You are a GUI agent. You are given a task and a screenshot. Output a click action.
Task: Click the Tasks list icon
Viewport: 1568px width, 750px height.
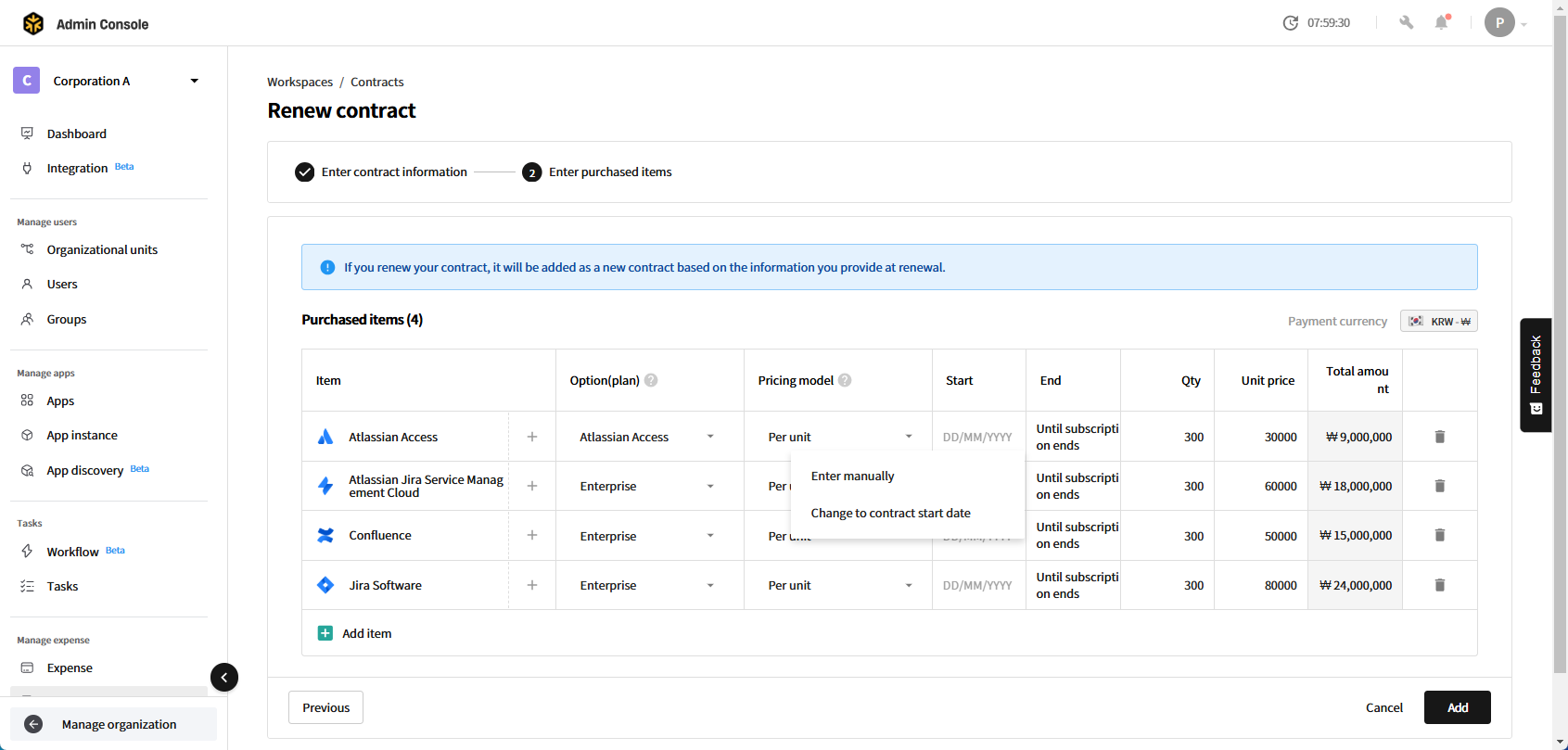tap(27, 586)
